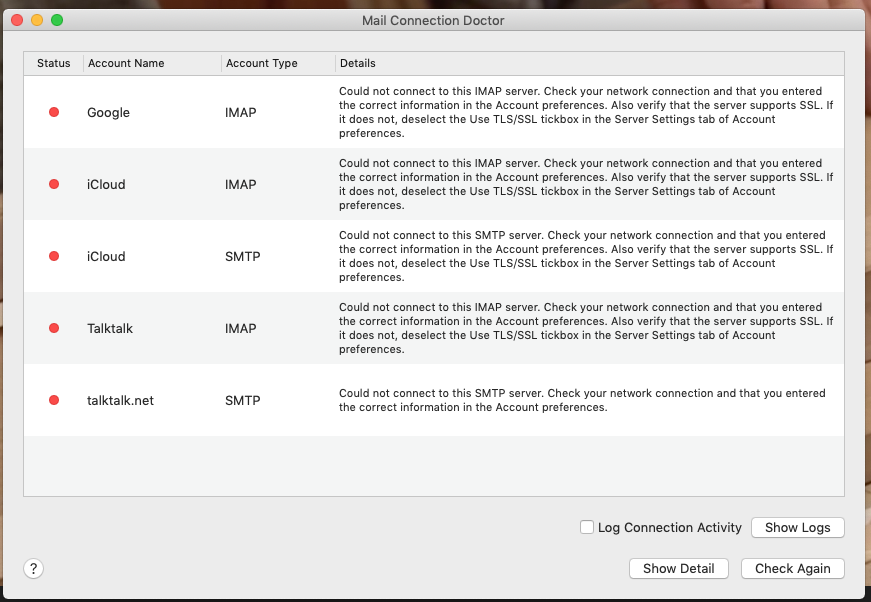Select the Talktalk account name
The image size is (871, 602).
click(110, 329)
